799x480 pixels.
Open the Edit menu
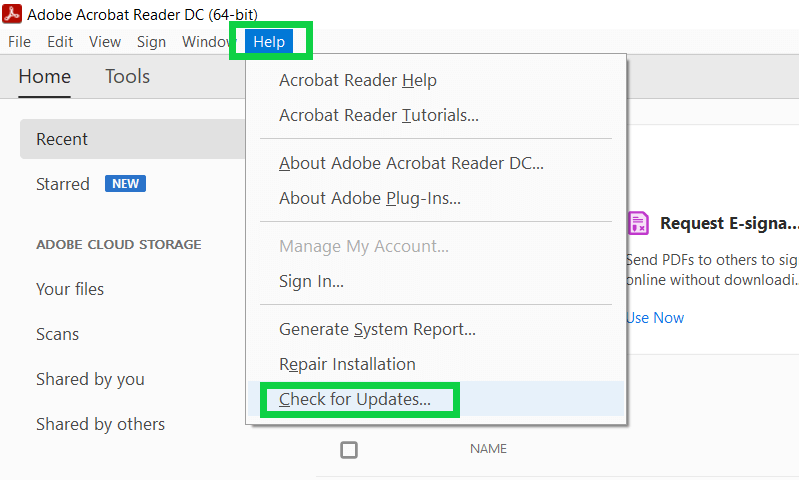click(60, 42)
